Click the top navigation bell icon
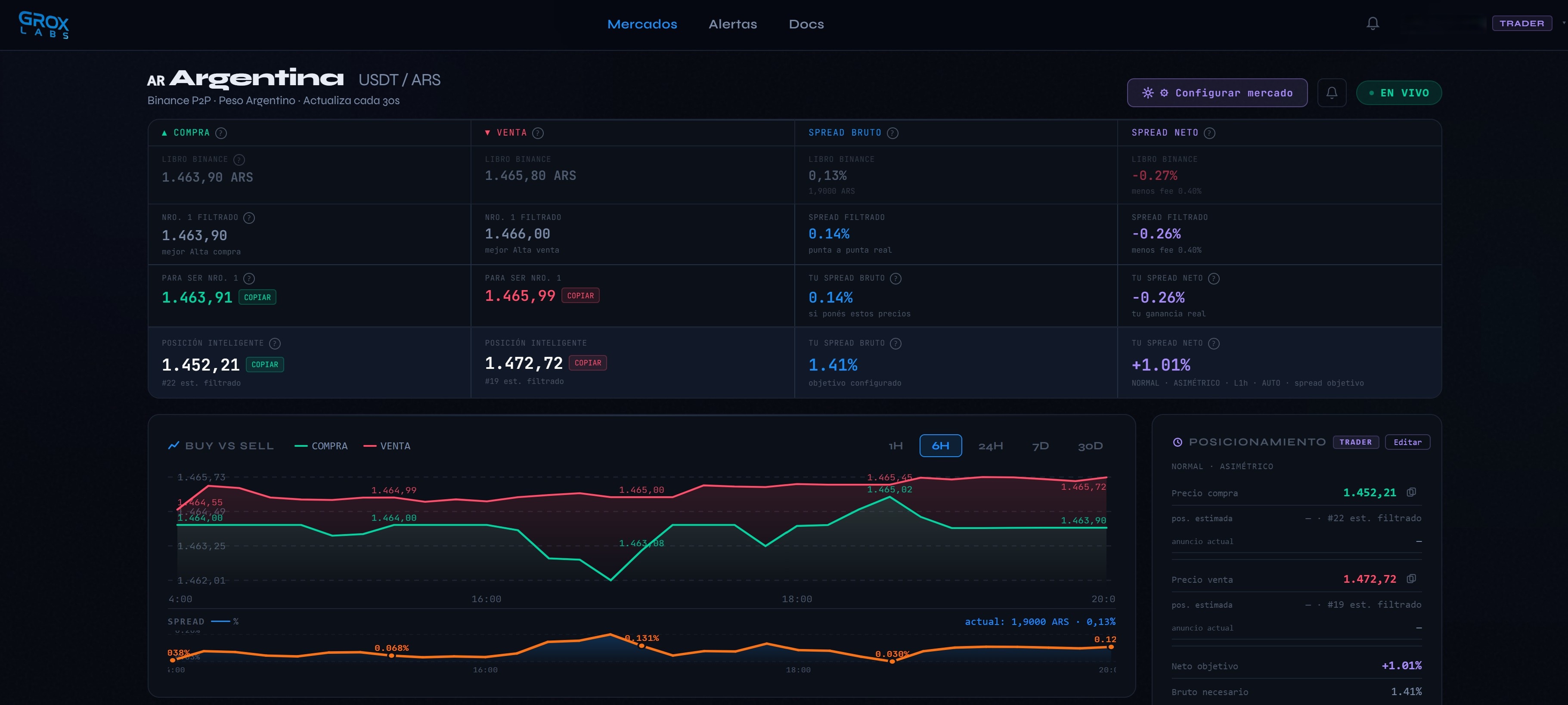1568x705 pixels. coord(1372,24)
